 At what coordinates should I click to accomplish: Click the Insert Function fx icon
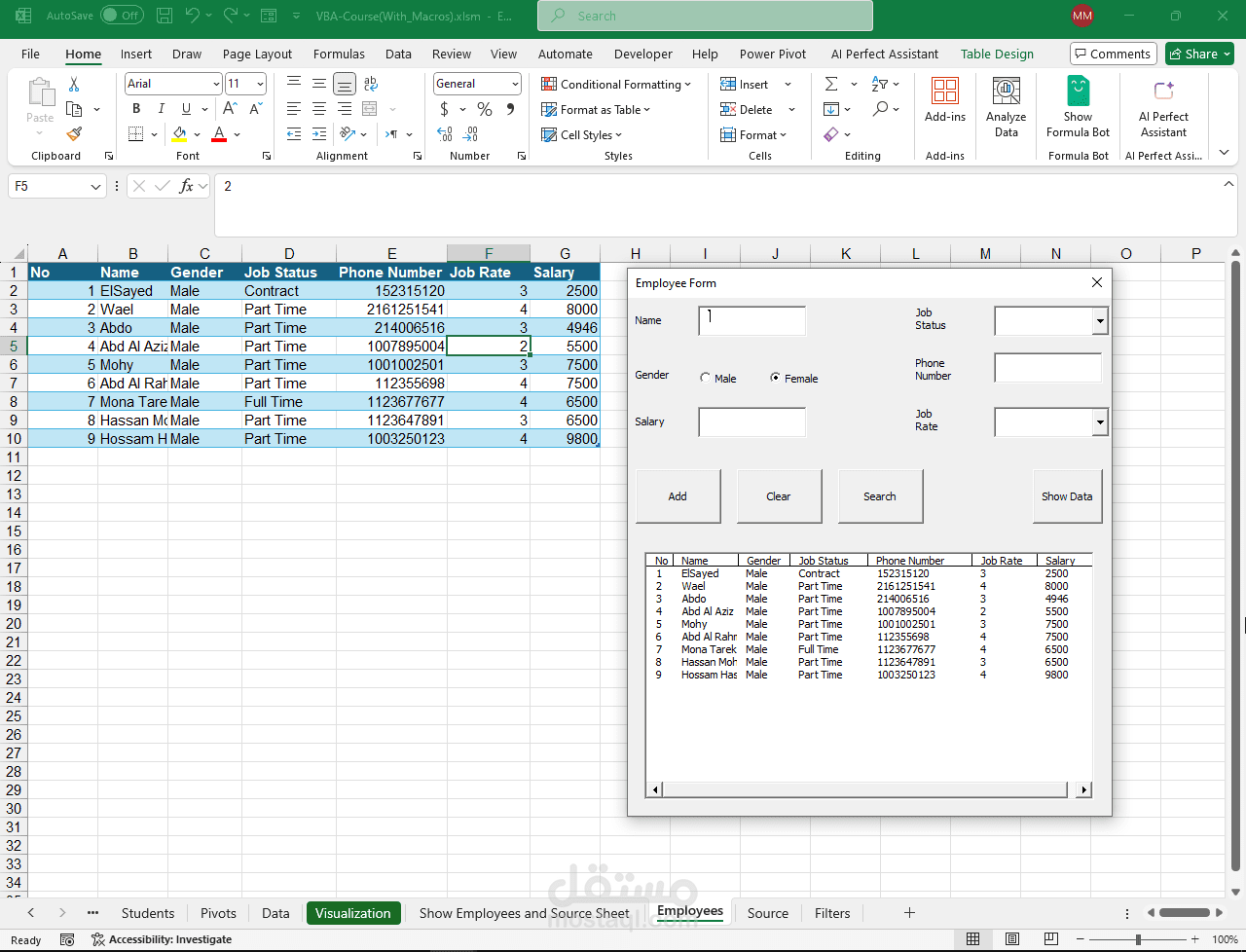(186, 186)
